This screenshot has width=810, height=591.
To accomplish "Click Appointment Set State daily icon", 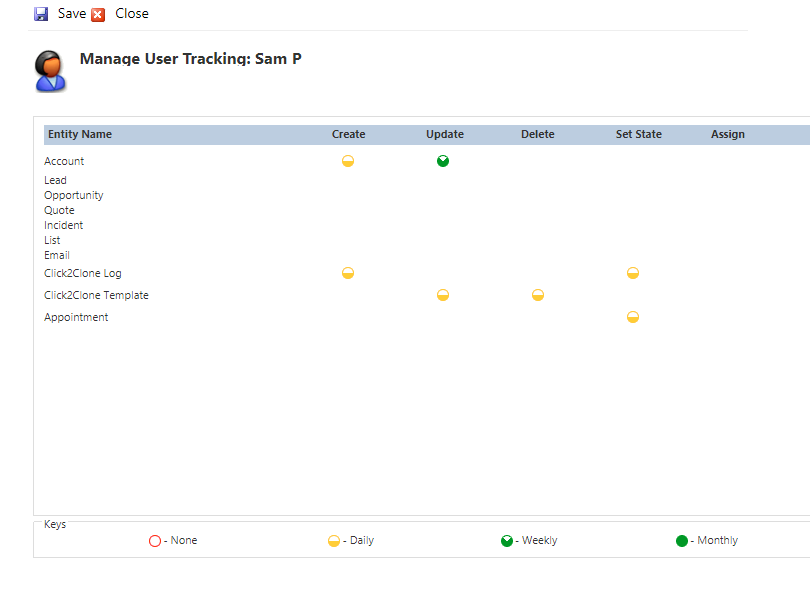I will tap(633, 317).
